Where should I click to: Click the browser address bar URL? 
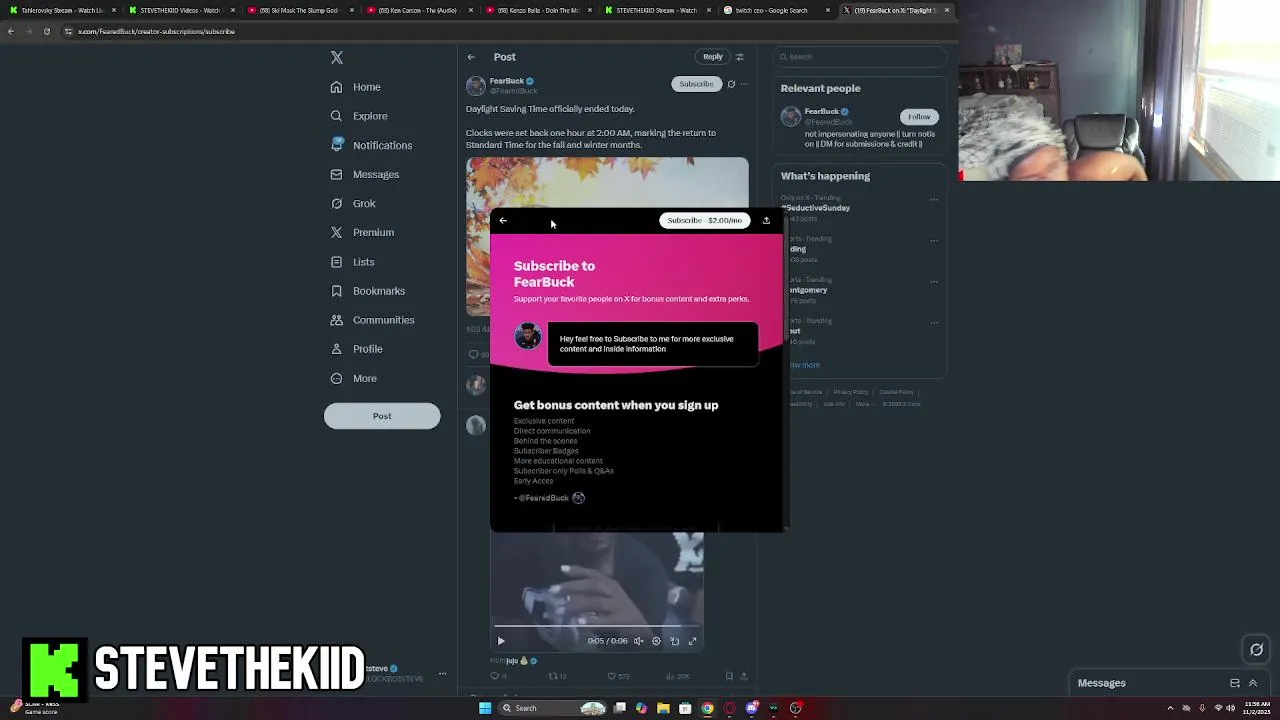pyautogui.click(x=157, y=31)
